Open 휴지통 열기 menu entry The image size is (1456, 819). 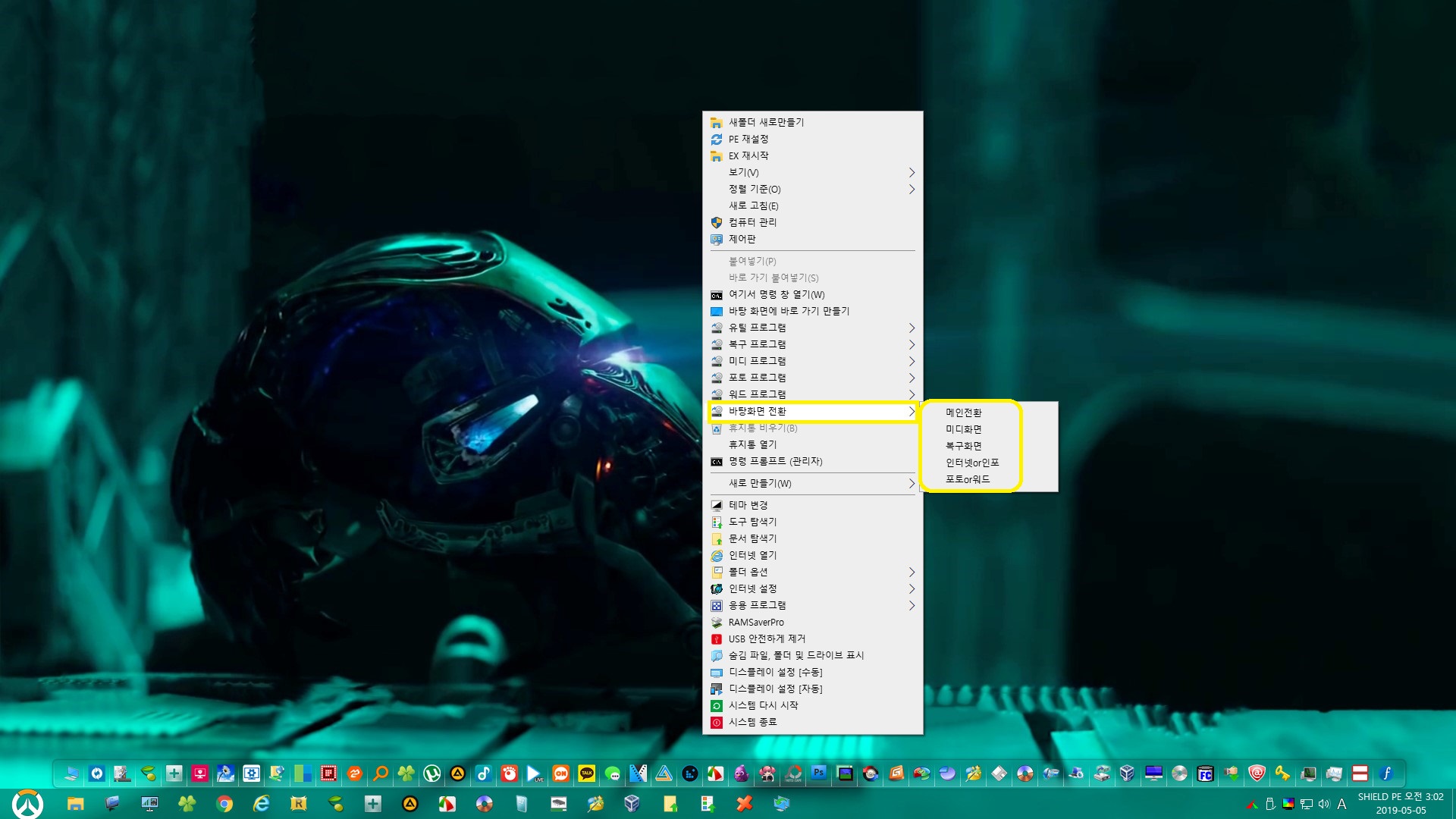coord(813,444)
